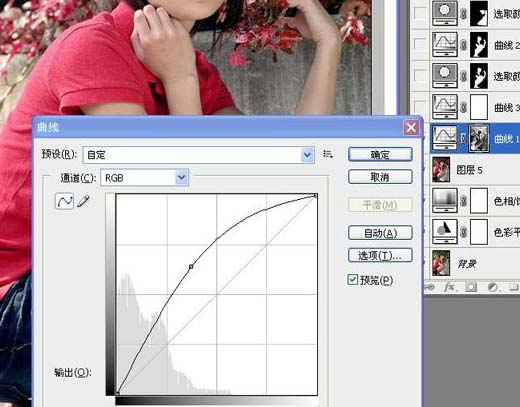
Task: Open the Channel RGB dropdown
Action: (x=144, y=178)
